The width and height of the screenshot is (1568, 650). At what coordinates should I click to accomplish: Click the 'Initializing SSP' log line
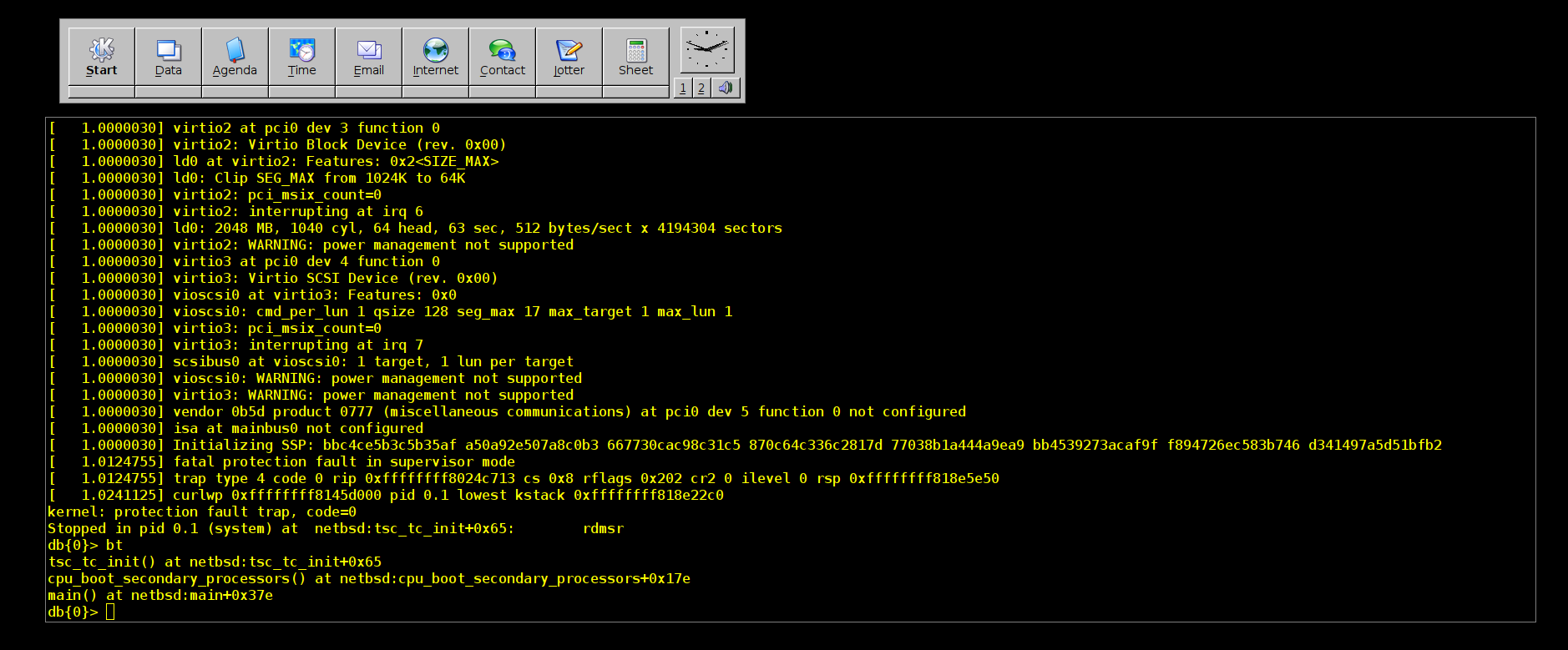[745, 445]
